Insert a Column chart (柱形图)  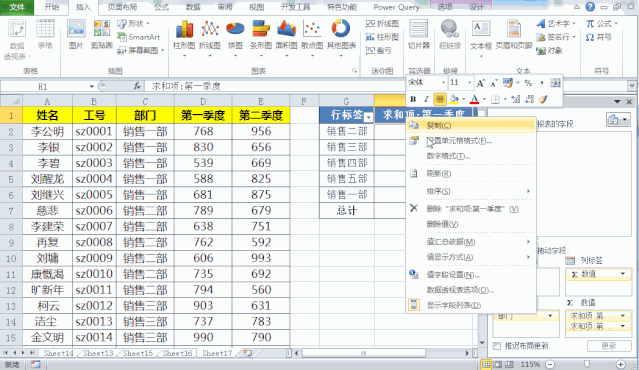click(x=184, y=37)
